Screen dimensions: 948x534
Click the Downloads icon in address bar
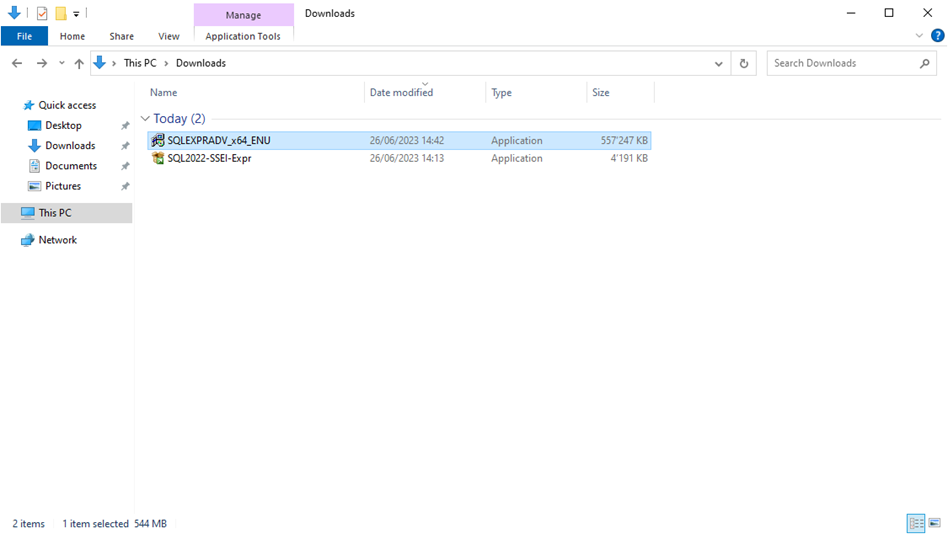click(x=100, y=62)
